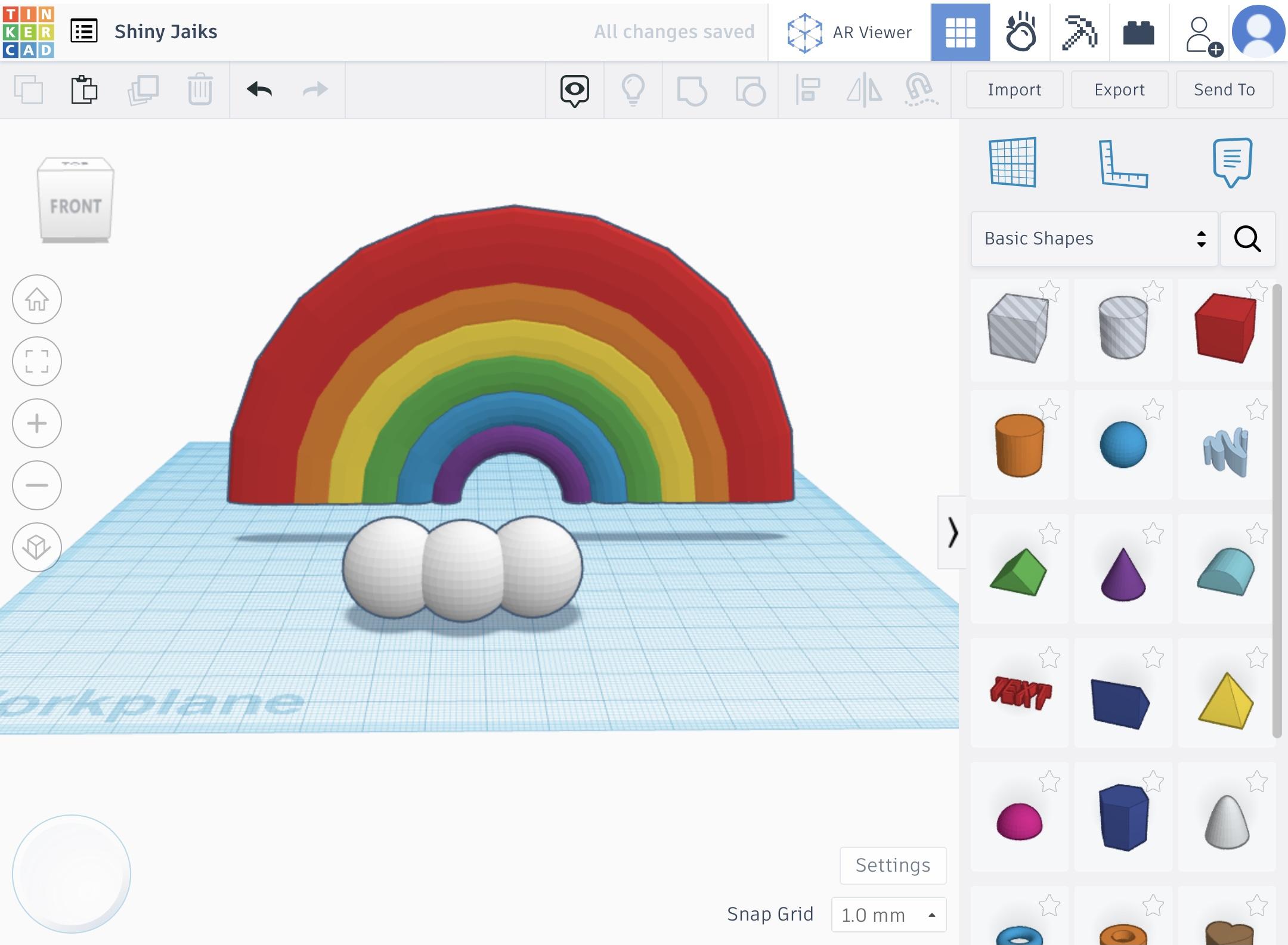Viewport: 1288px width, 945px height.
Task: Toggle orthographic perspective view cube icon
Action: [x=37, y=547]
